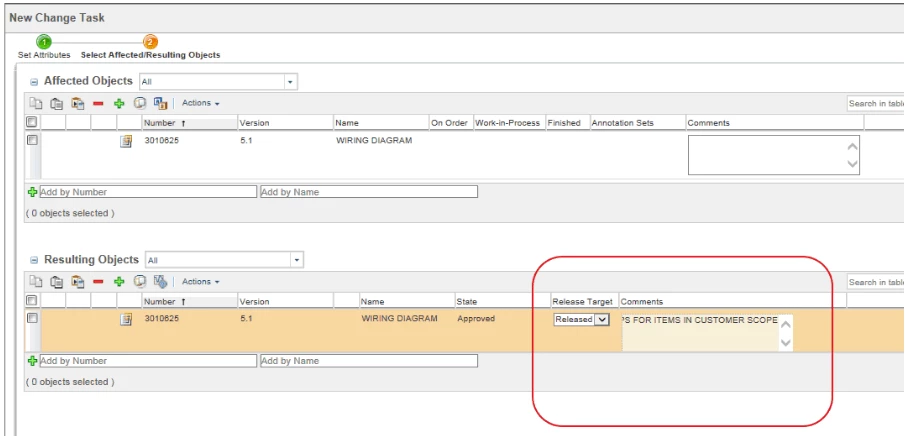Click Add by Name field in Resulting Objects
Screen dimensions: 906x436
pyautogui.click(x=369, y=361)
